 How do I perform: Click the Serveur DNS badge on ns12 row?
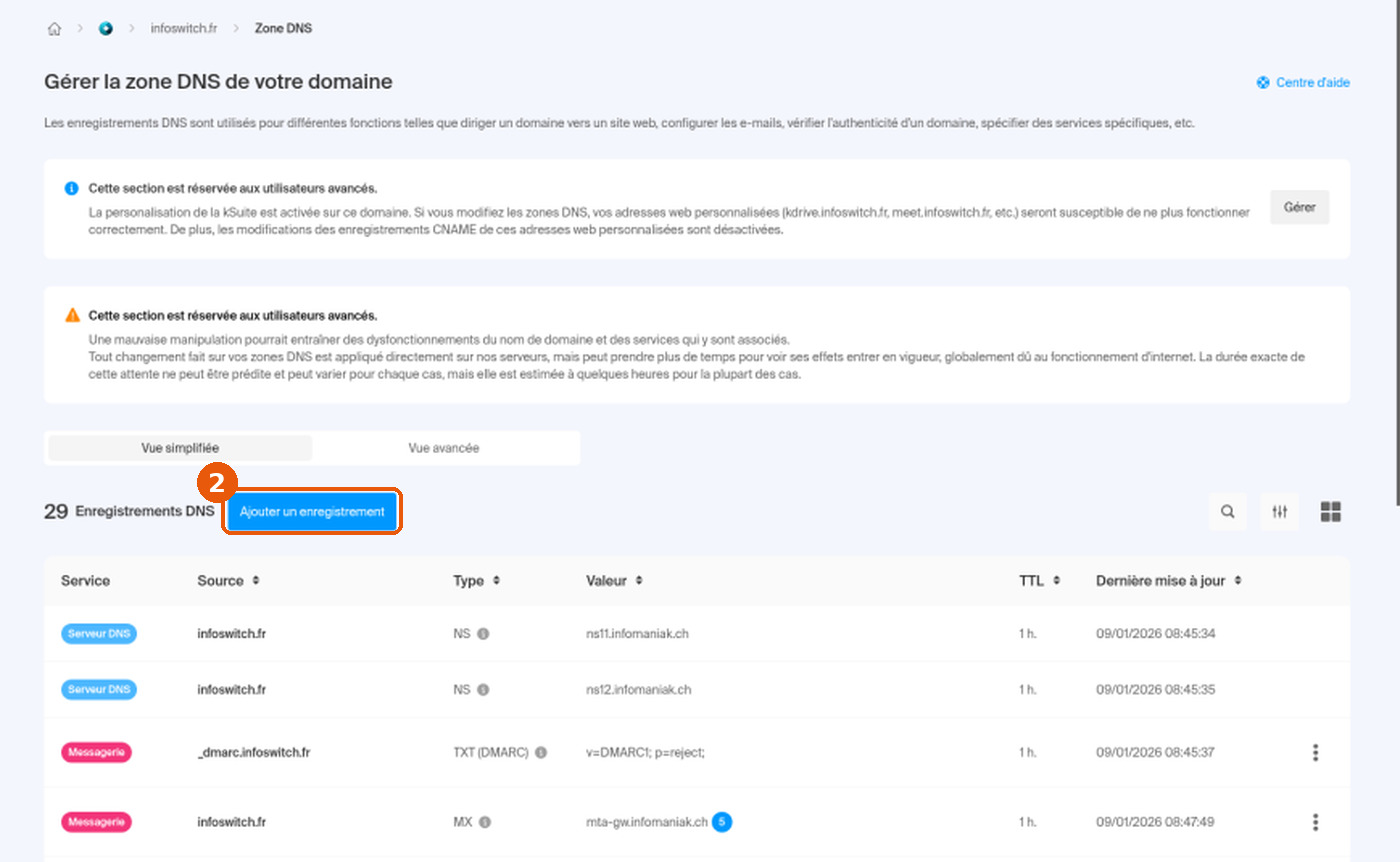[99, 690]
